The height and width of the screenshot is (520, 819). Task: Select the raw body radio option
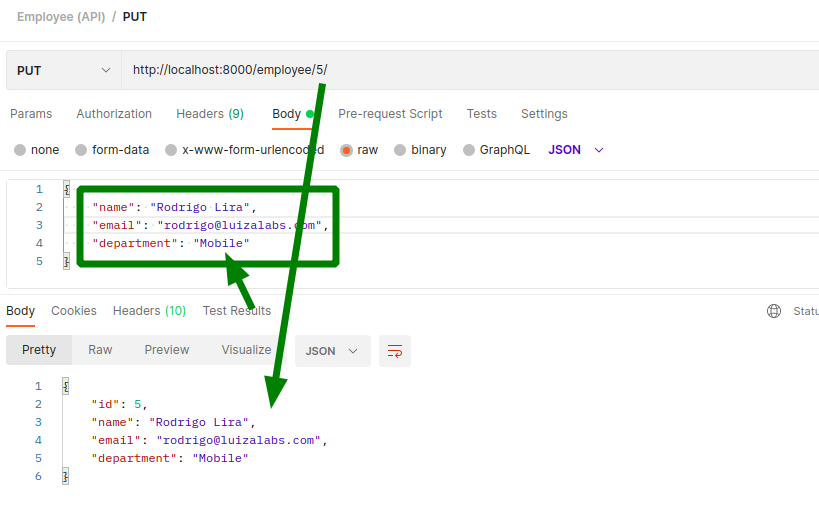[x=346, y=150]
